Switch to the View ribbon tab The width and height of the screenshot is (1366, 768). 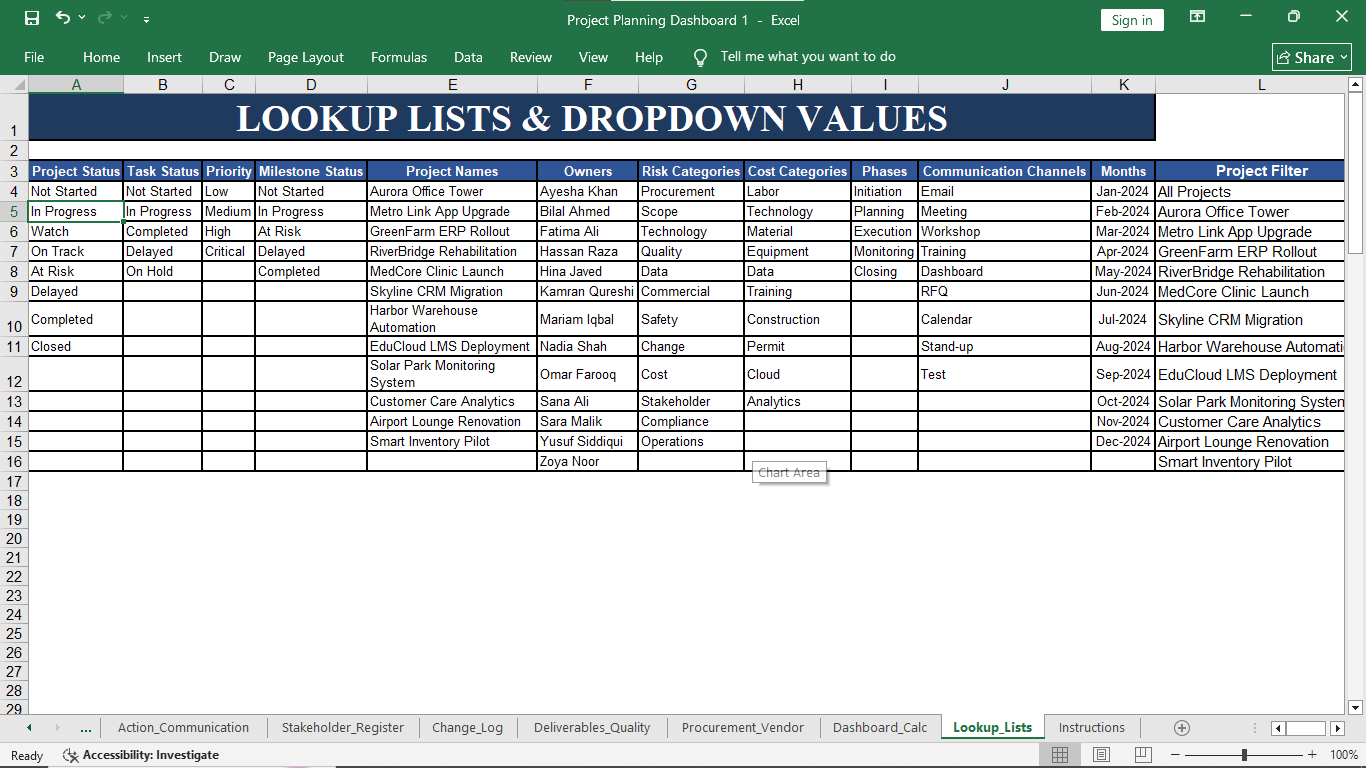tap(593, 57)
